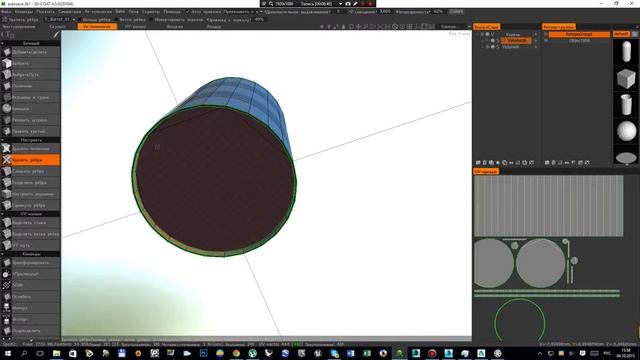The image size is (640, 360).
Task: Pick the Select/Path tool
Action: pos(30,75)
